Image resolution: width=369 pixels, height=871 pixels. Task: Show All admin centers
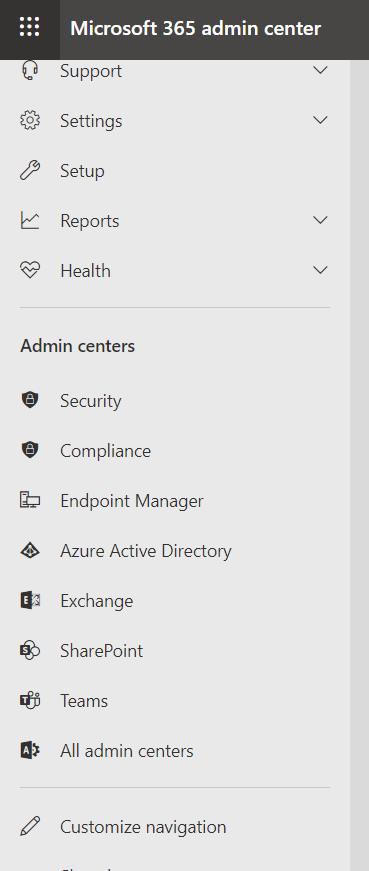tap(127, 751)
